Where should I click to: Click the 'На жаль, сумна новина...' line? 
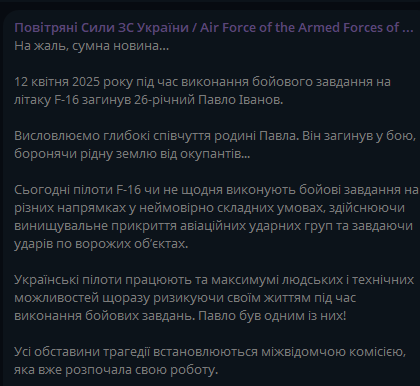[x=92, y=46]
